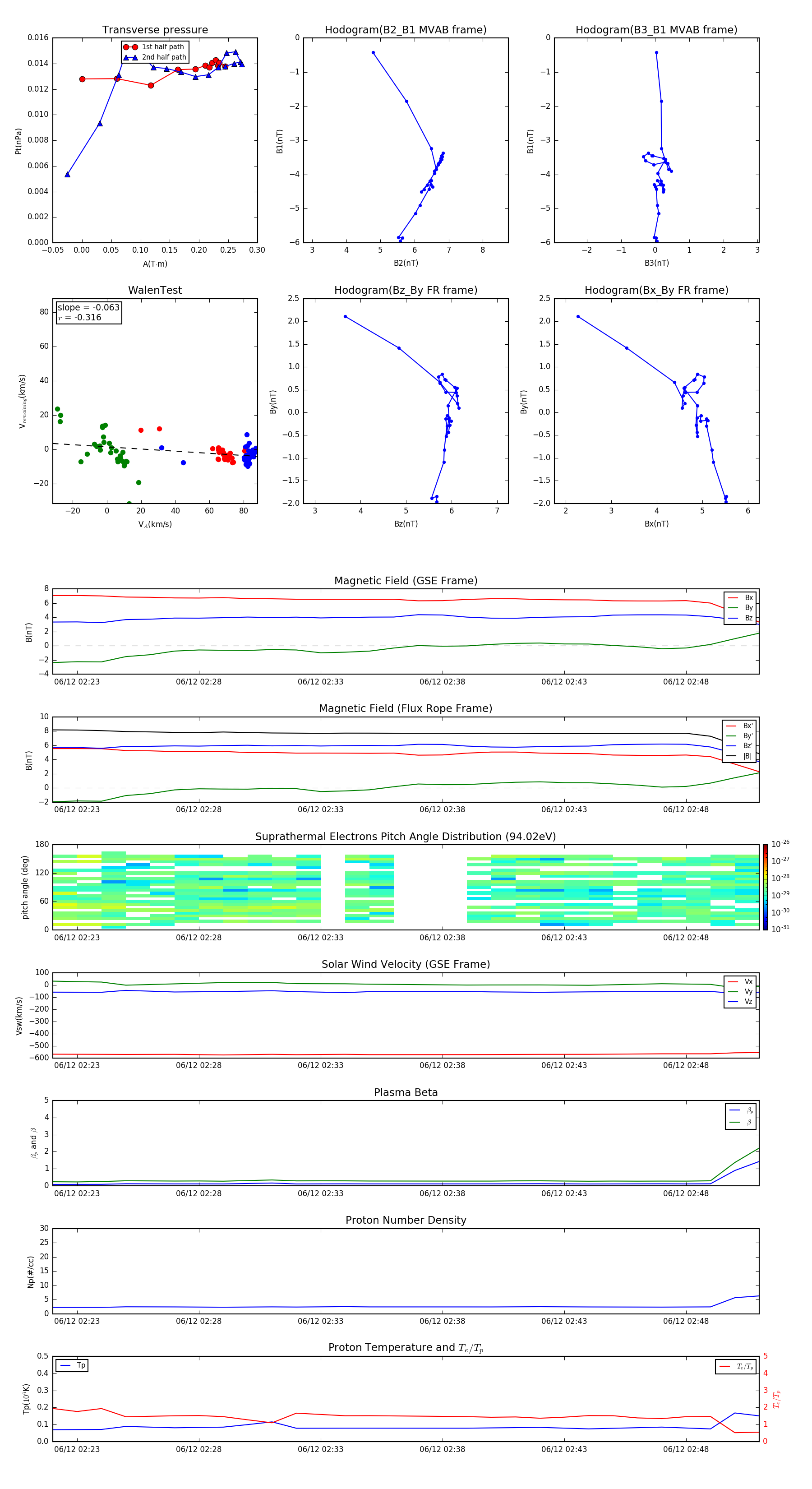Click the lowest blue triangle in Transverse pressure
This screenshot has width=812, height=1489.
pos(68,175)
